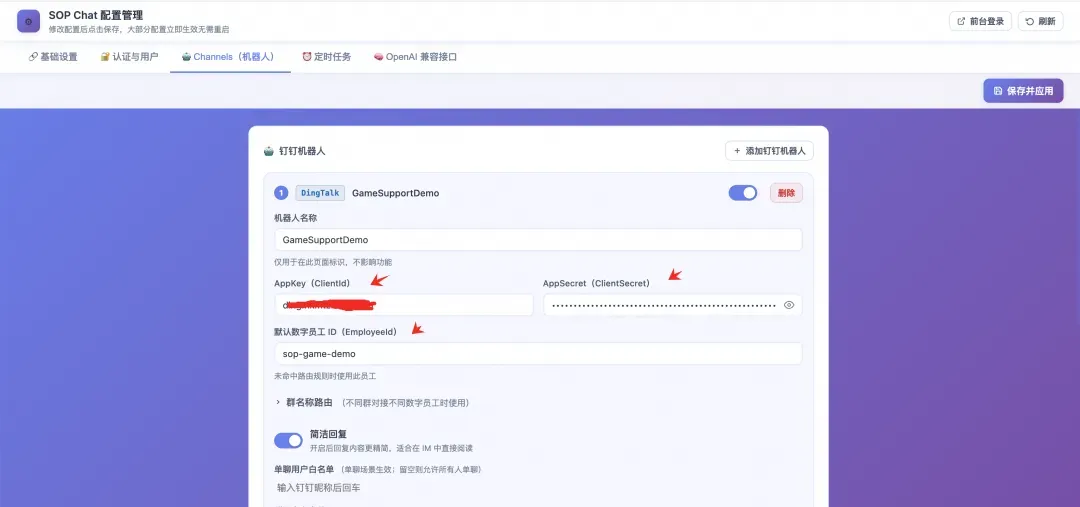Reveal AppSecret with the eye icon
Screen dimensions: 1080x507
tap(789, 305)
